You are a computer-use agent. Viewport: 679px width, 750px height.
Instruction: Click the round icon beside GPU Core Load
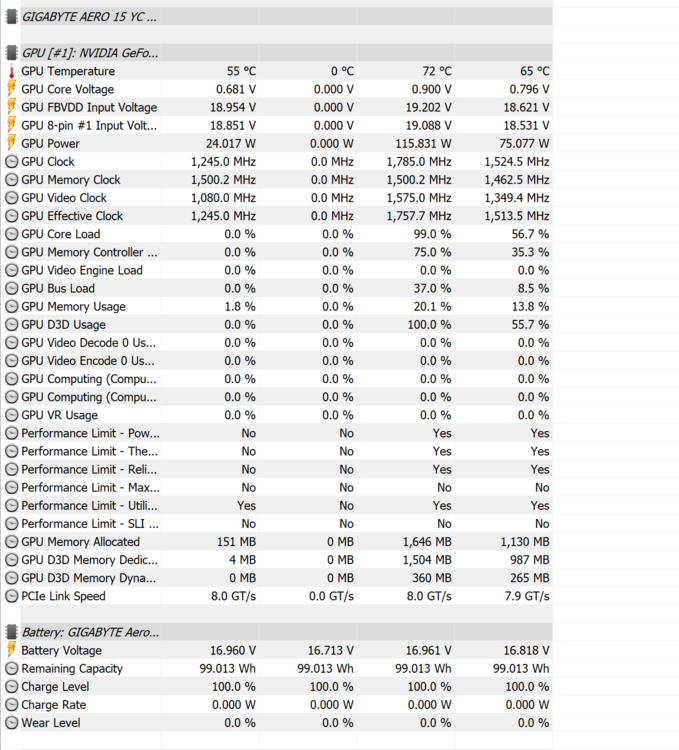point(11,234)
